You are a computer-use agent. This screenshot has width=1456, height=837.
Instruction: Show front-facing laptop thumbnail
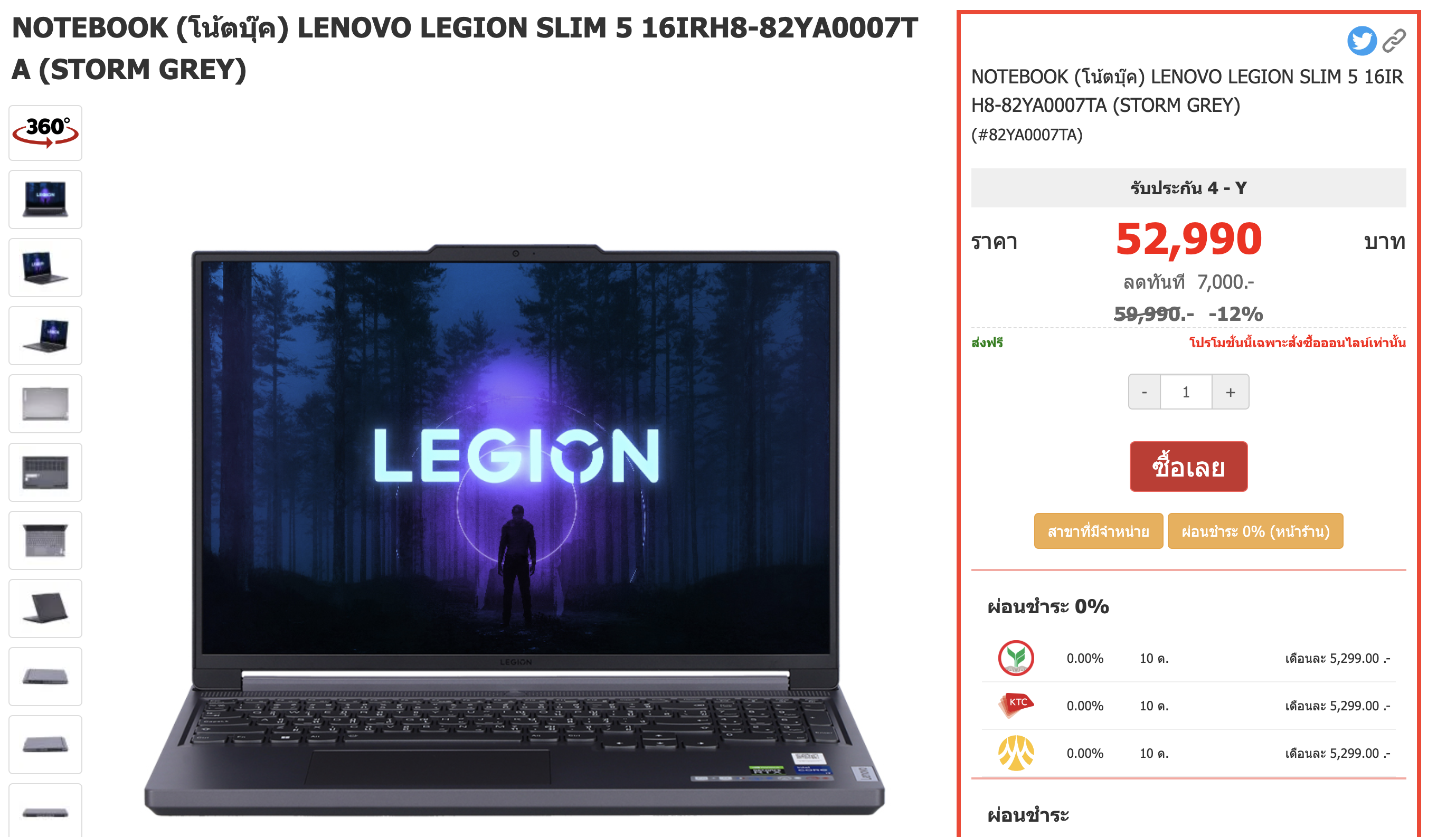[x=45, y=199]
